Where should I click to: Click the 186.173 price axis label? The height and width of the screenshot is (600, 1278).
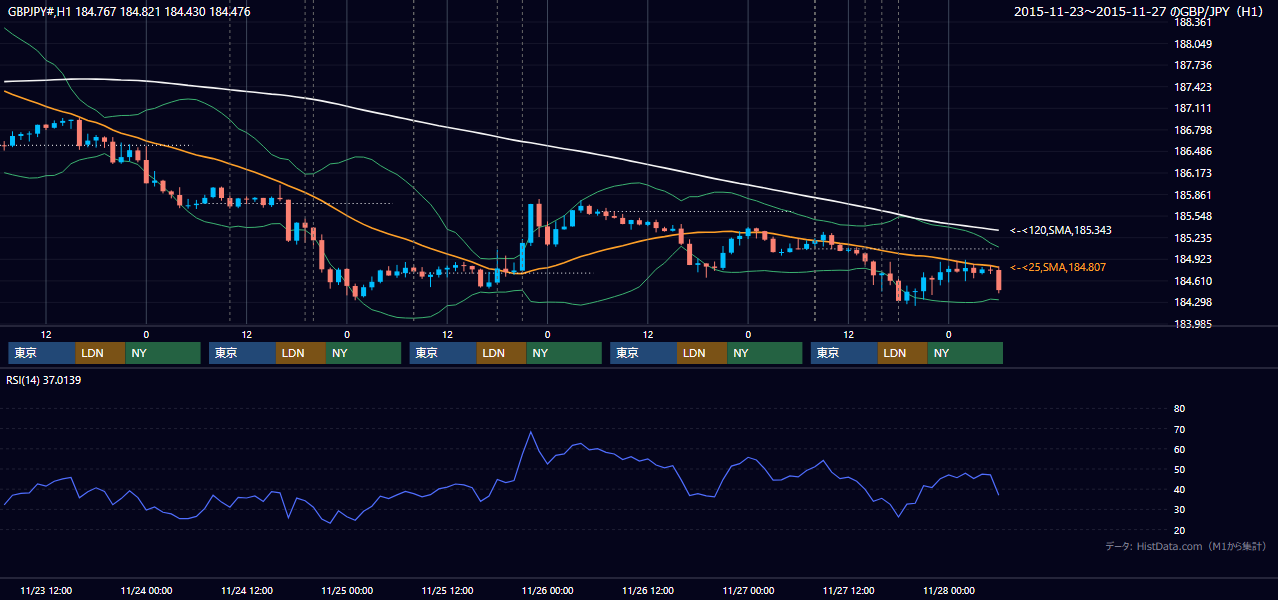point(1193,173)
